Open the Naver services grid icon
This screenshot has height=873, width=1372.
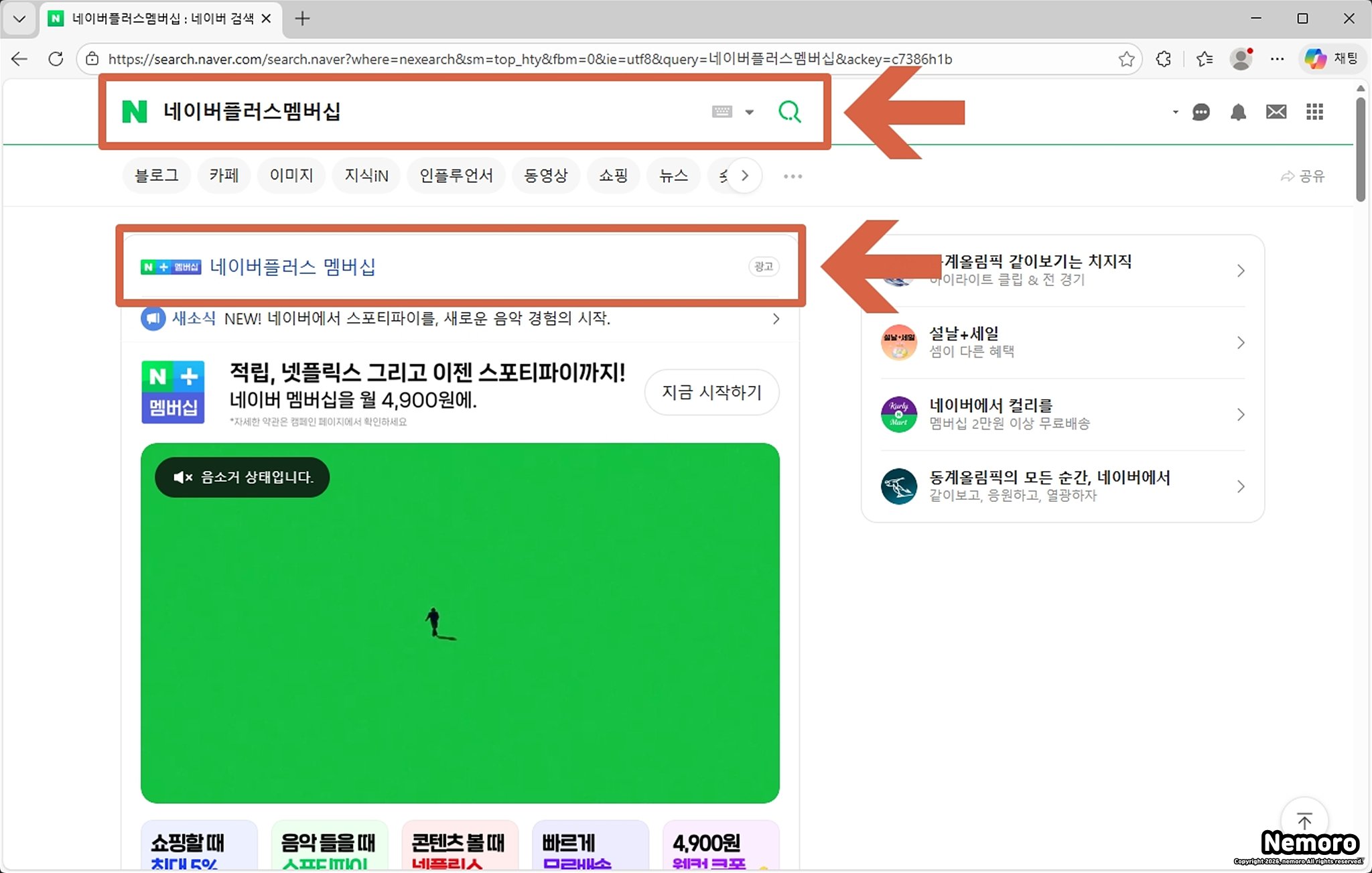tap(1314, 112)
